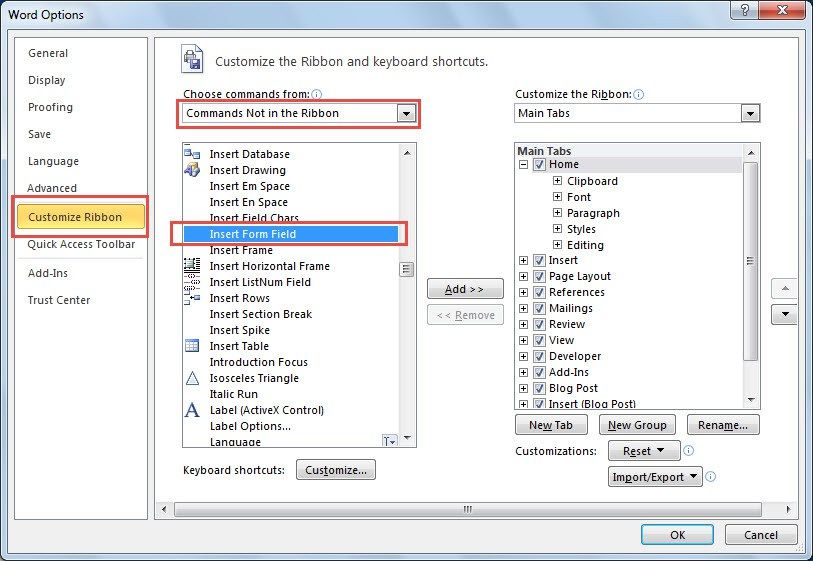Open the Choose commands from dropdown
Screen dimensions: 813x561
pos(406,113)
